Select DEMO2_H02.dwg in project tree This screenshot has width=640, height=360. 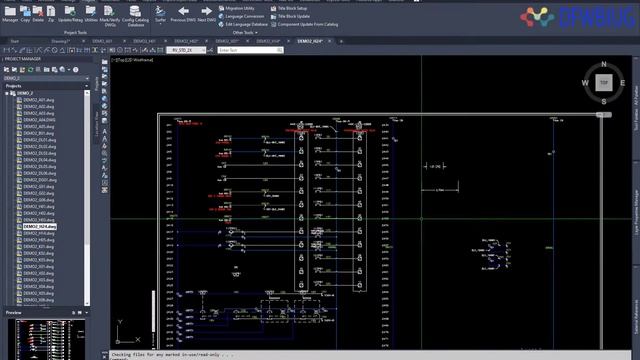coord(38,213)
